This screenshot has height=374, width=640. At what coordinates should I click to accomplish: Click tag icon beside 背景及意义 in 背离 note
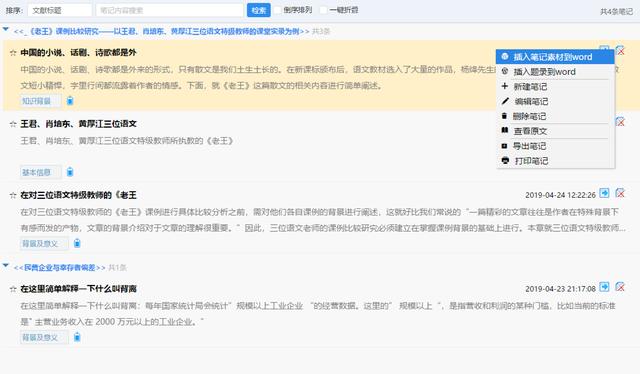click(77, 337)
